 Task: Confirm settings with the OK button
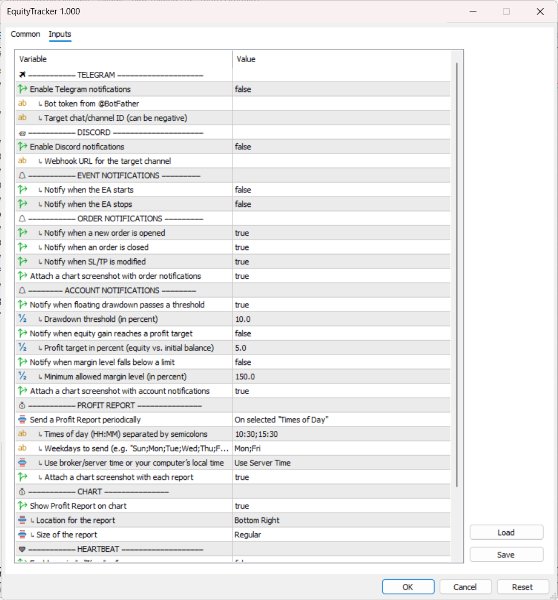[x=408, y=587]
